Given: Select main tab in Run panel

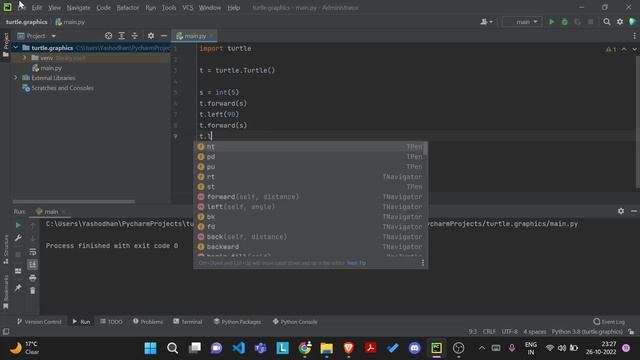Looking at the screenshot, I should point(51,211).
